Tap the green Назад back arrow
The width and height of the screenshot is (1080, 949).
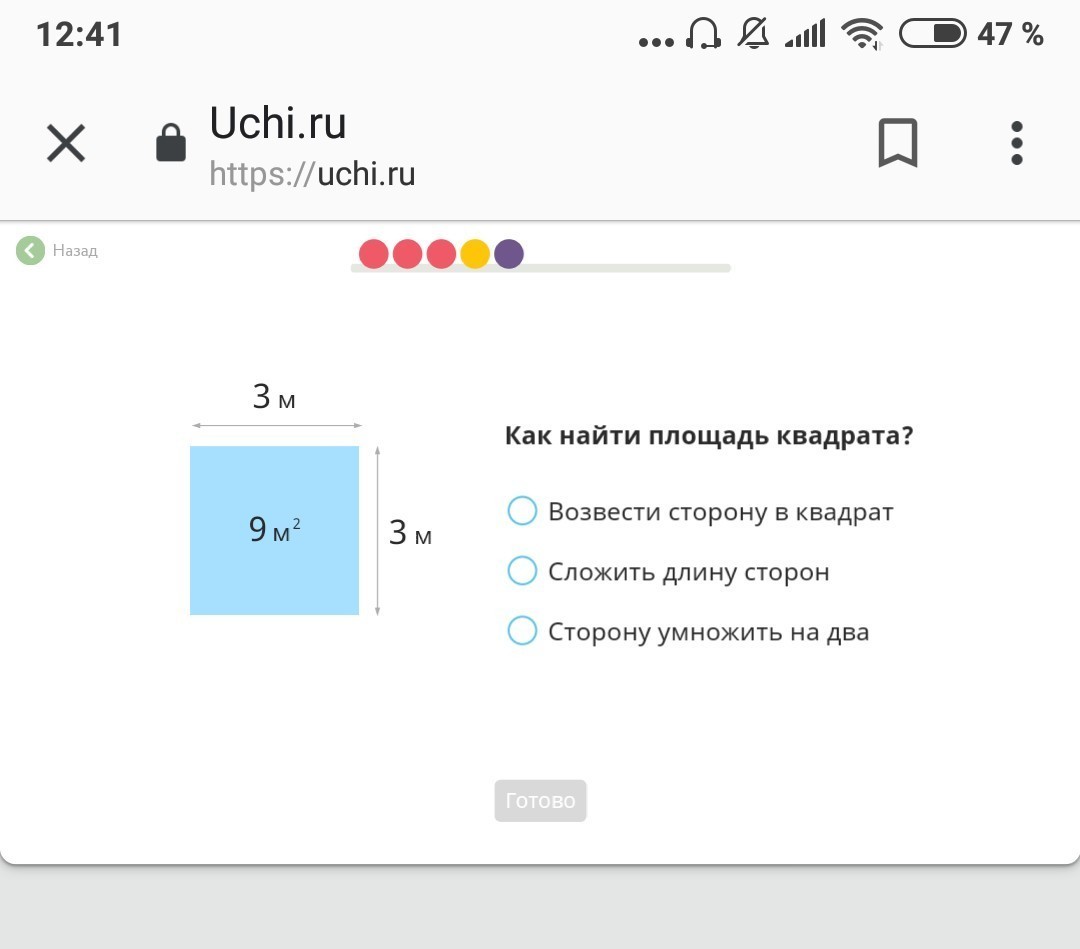click(30, 251)
